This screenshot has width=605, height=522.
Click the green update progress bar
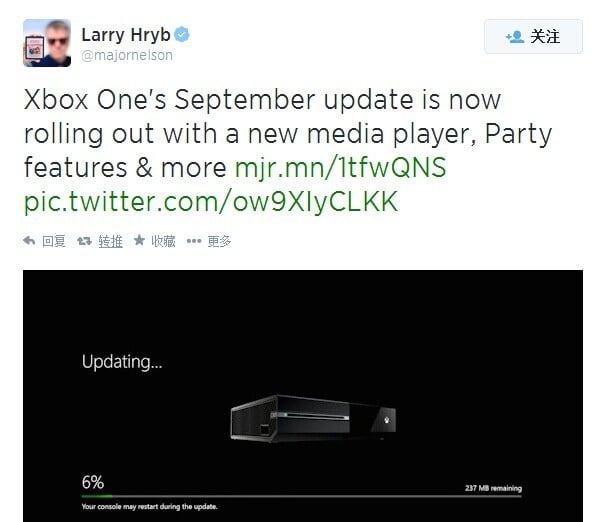coord(302,496)
